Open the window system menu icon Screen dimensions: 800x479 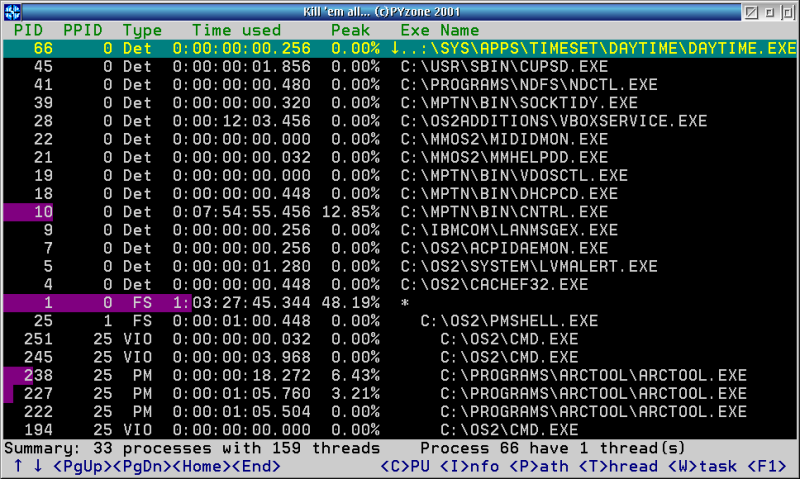pos(14,11)
